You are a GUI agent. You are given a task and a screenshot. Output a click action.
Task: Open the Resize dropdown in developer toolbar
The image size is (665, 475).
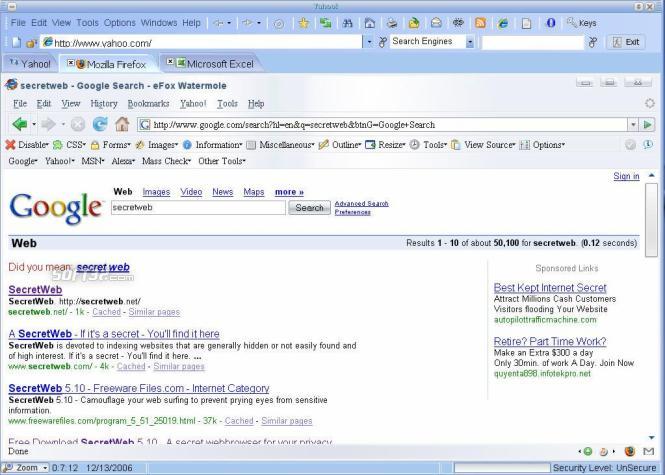tap(385, 145)
